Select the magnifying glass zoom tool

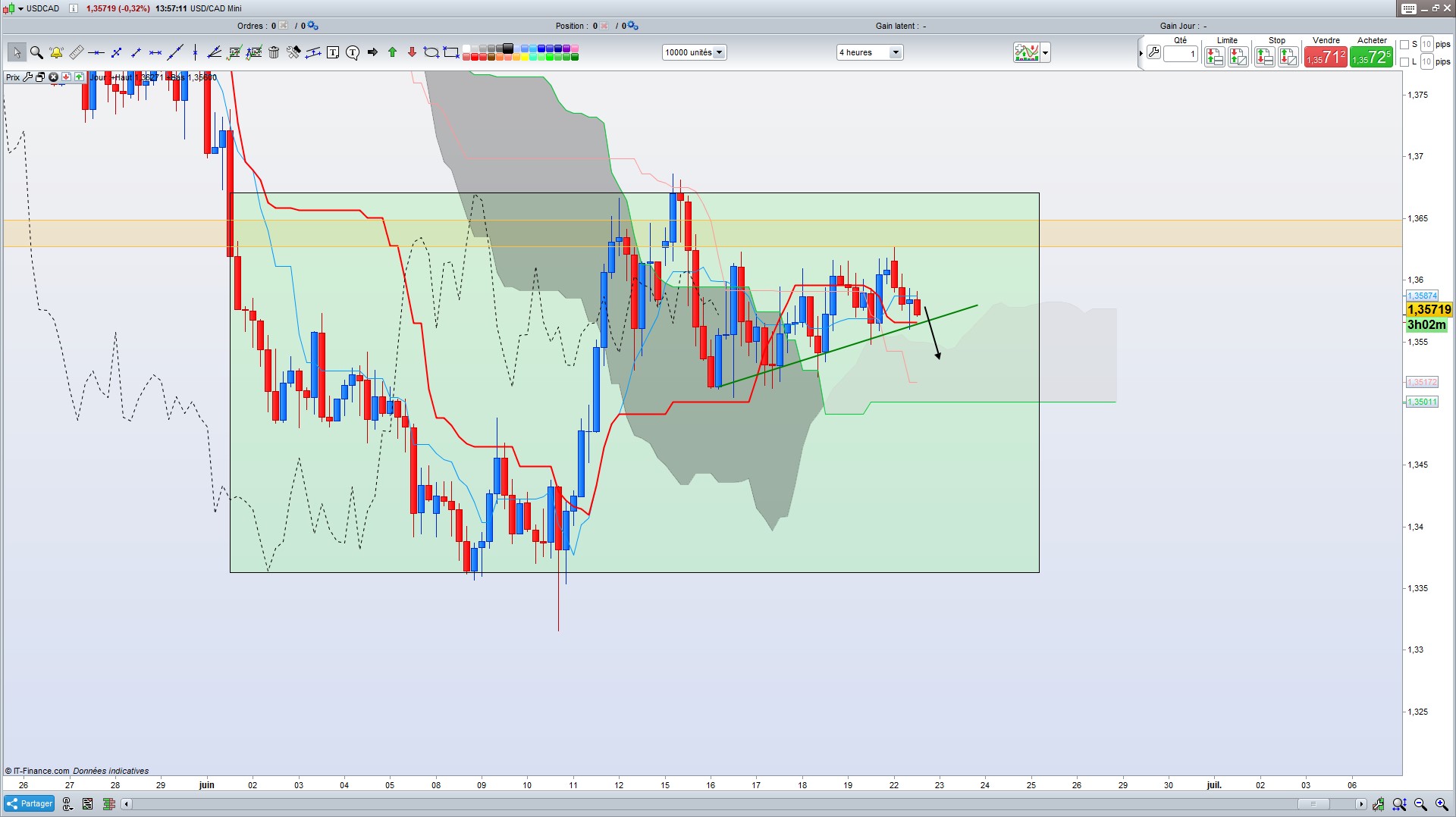click(36, 52)
